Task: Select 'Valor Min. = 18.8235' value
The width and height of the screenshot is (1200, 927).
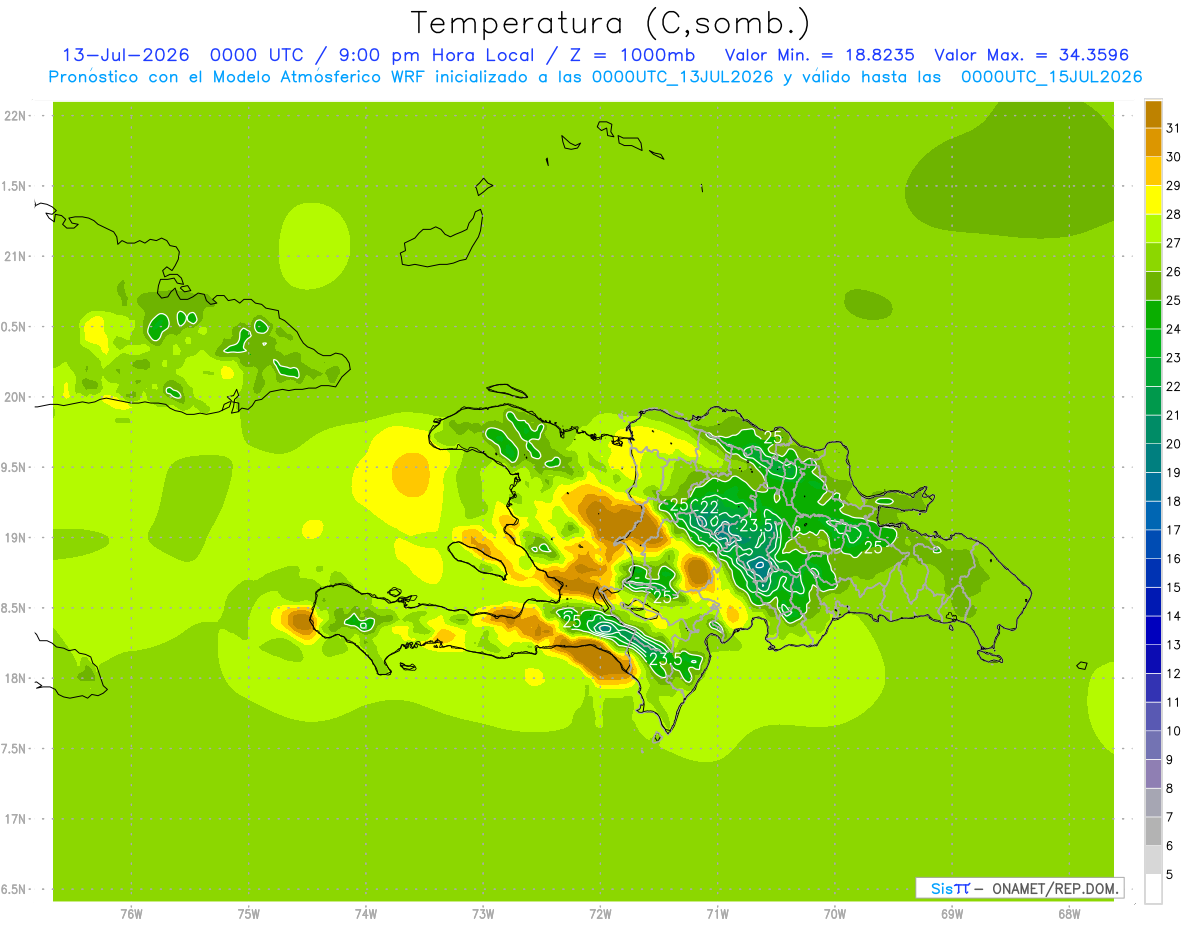Action: click(819, 54)
